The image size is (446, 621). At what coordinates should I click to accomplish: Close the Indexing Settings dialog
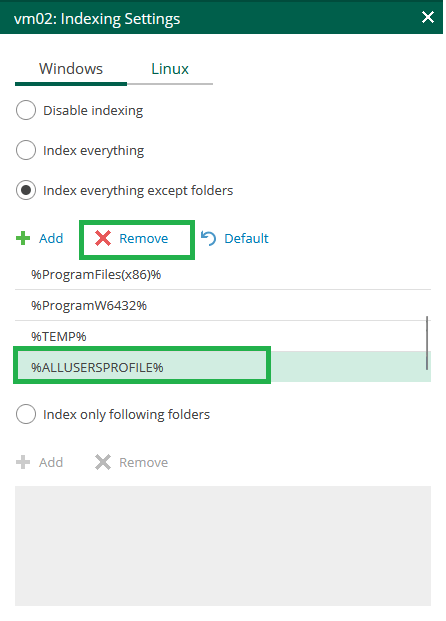click(428, 17)
